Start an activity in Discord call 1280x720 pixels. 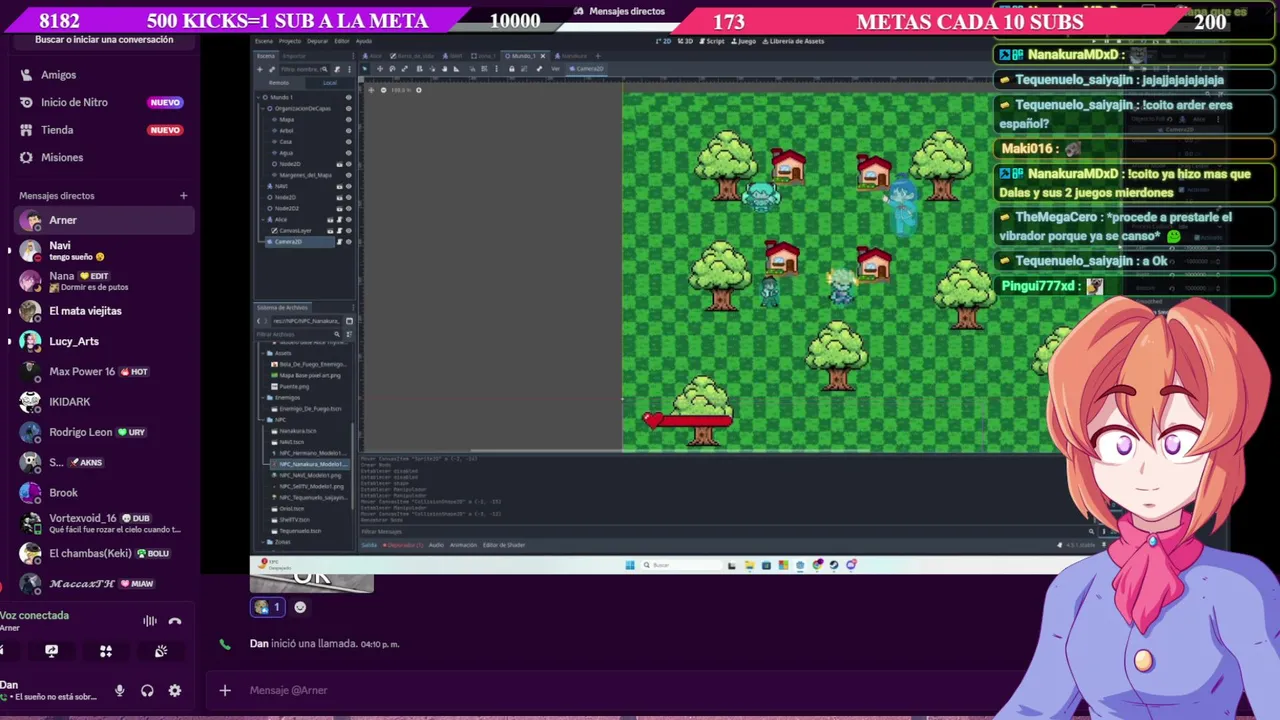(x=106, y=651)
